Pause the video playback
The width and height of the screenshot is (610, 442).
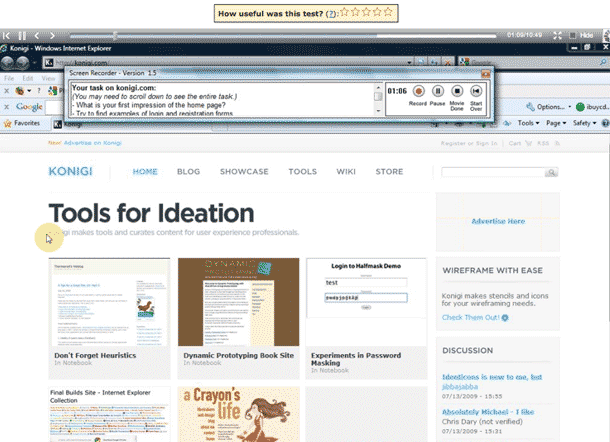[22, 36]
